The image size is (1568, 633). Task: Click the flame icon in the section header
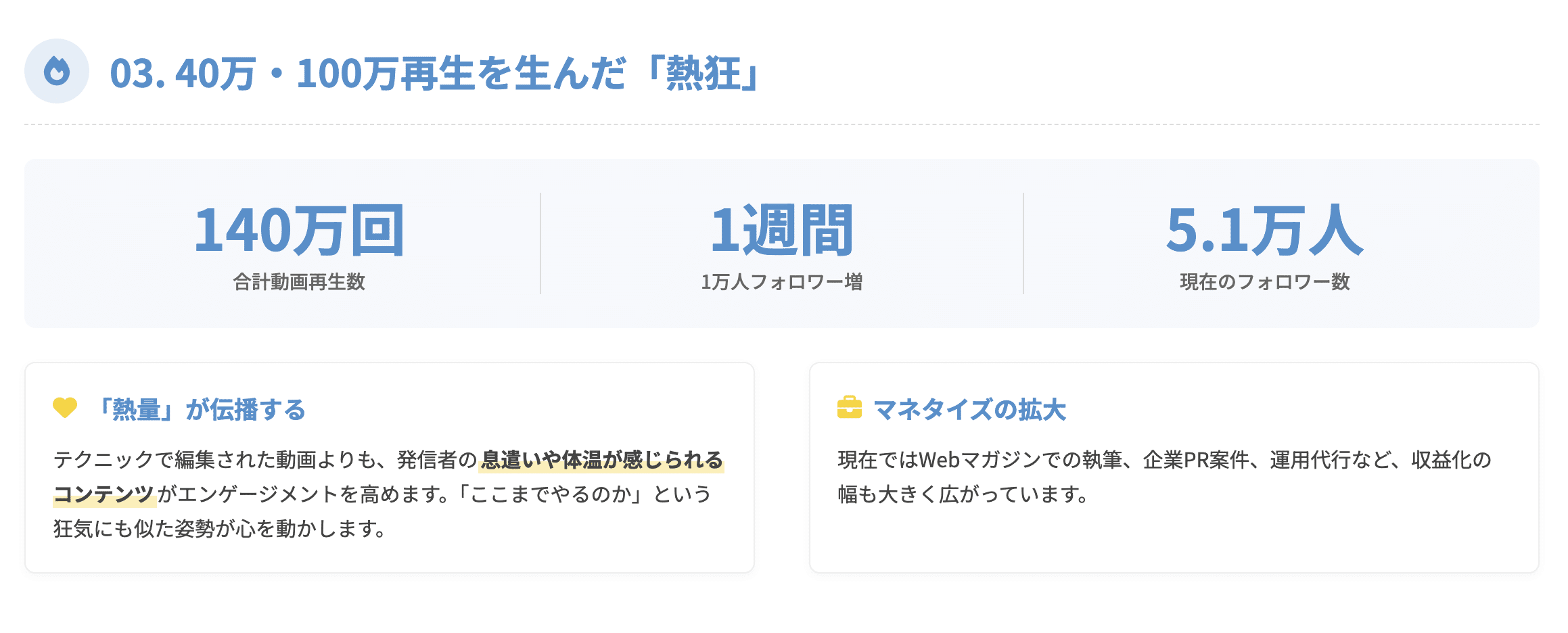[57, 71]
